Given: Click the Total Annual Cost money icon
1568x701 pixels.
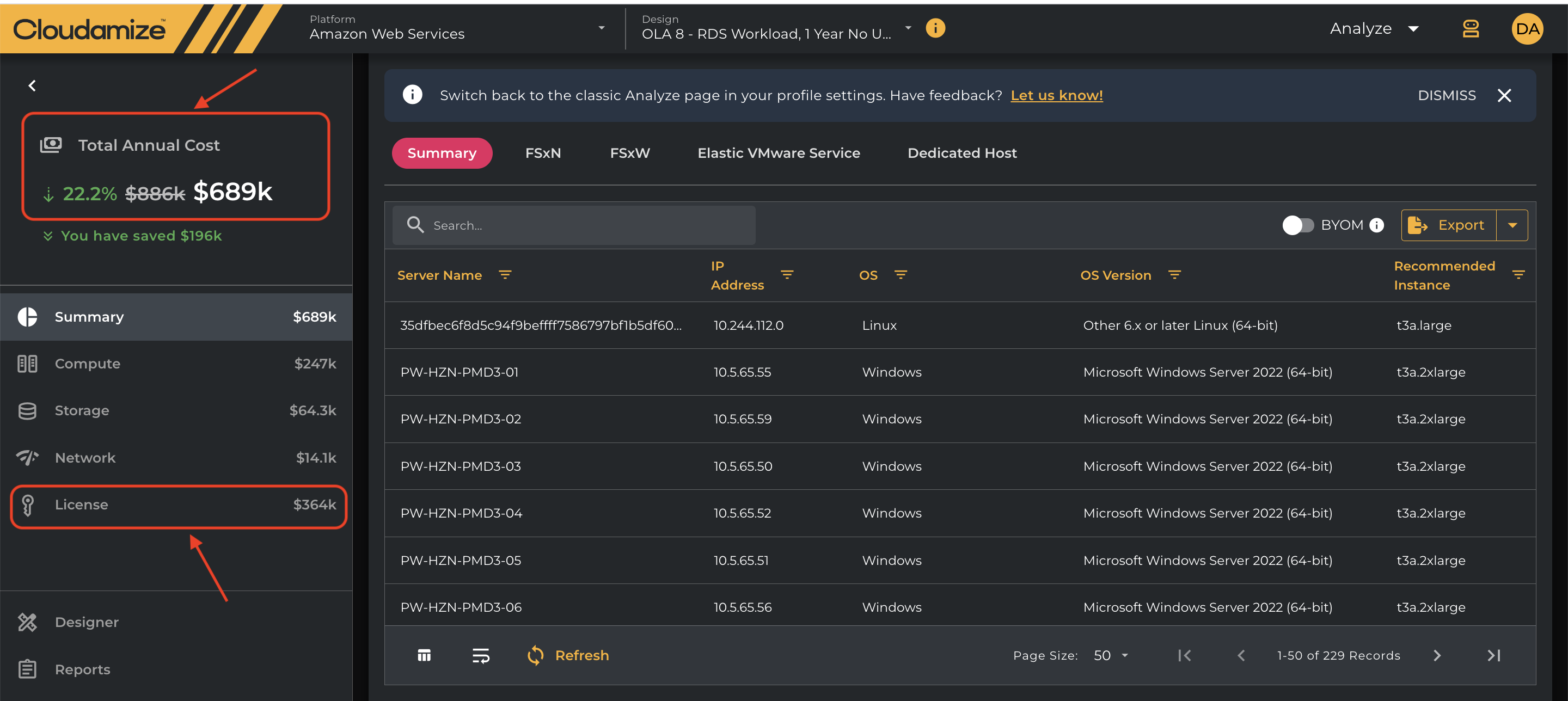Looking at the screenshot, I should [51, 145].
